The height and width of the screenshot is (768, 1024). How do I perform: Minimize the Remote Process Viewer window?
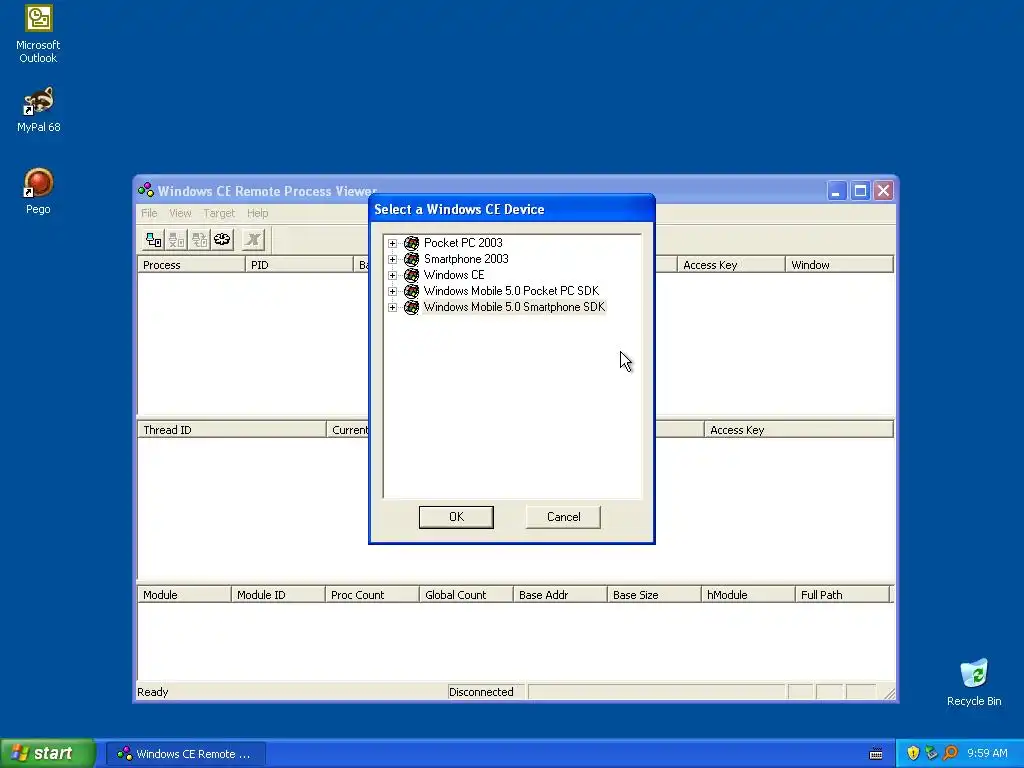pyautogui.click(x=837, y=191)
